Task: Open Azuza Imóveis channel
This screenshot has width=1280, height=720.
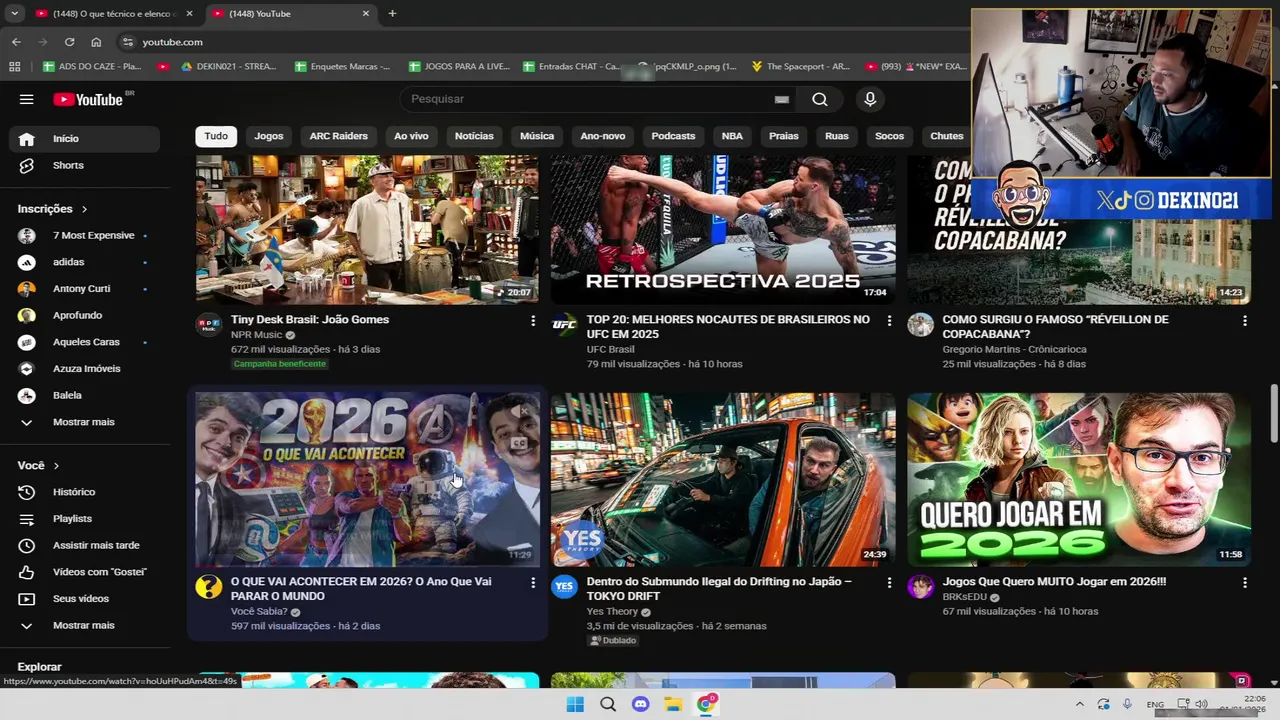Action: click(84, 369)
